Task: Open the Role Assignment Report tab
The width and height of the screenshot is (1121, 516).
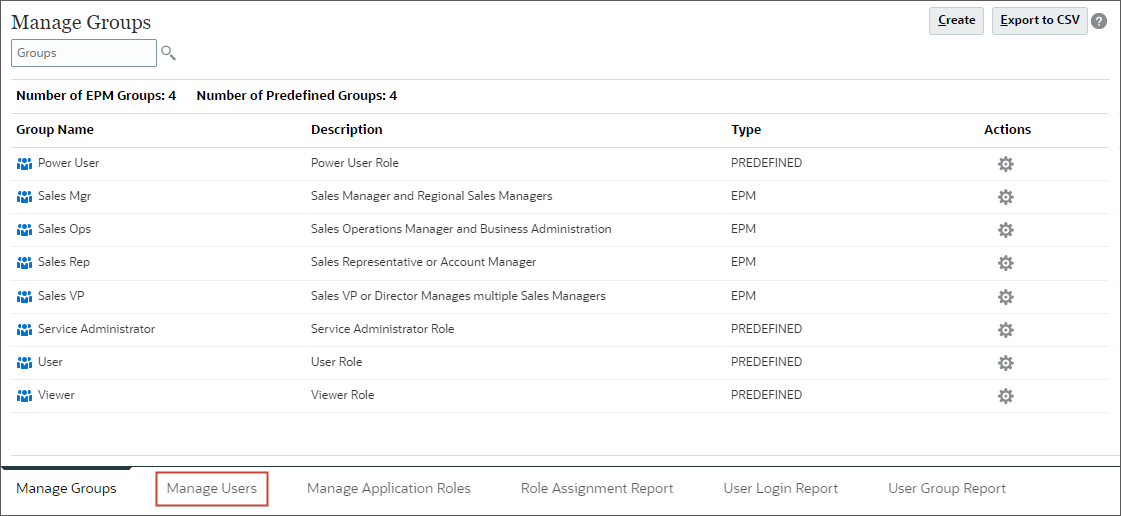Action: pyautogui.click(x=597, y=489)
